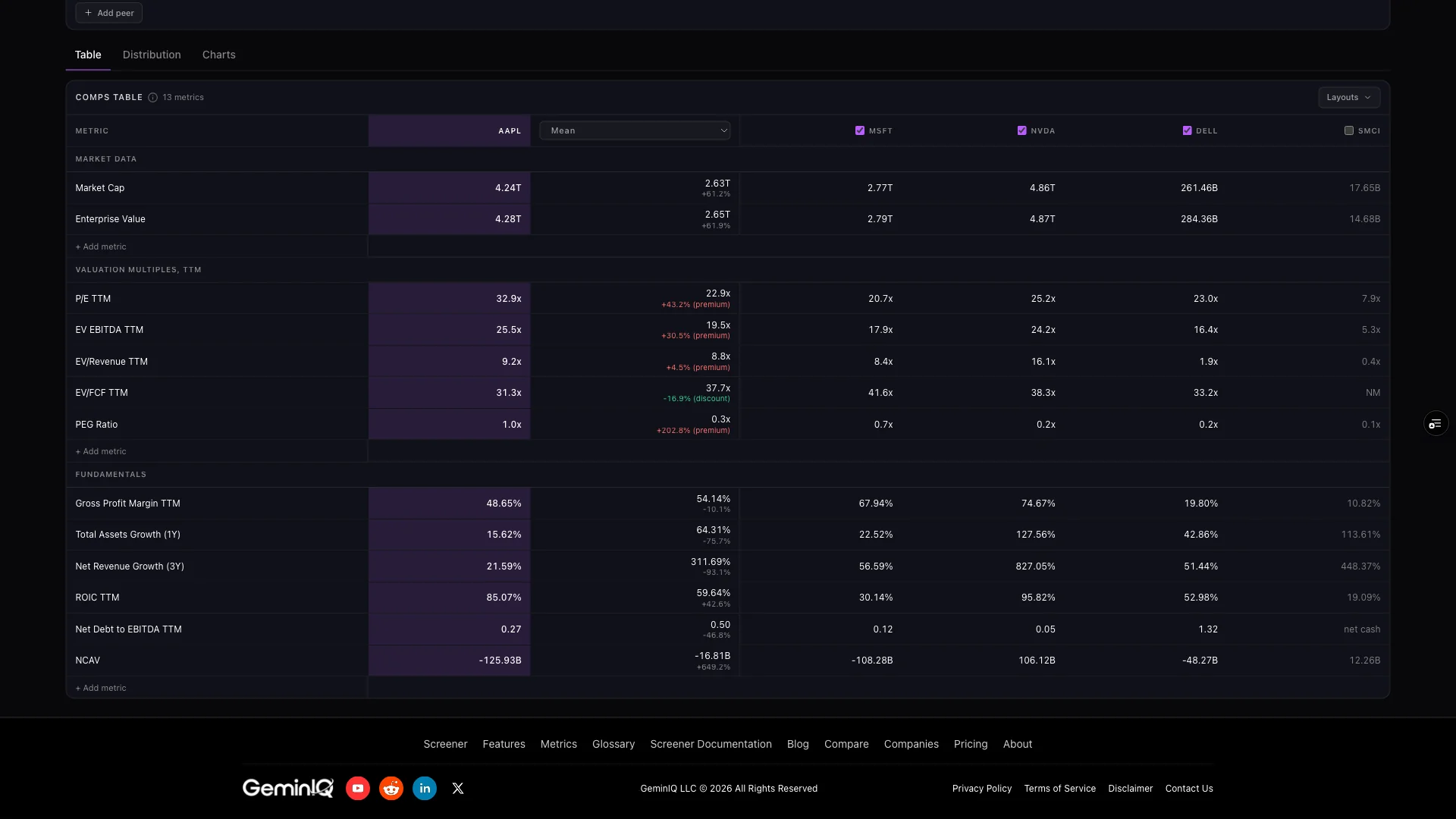The image size is (1456, 819).
Task: Click the Gross Profit Margin TTM label
Action: [127, 504]
